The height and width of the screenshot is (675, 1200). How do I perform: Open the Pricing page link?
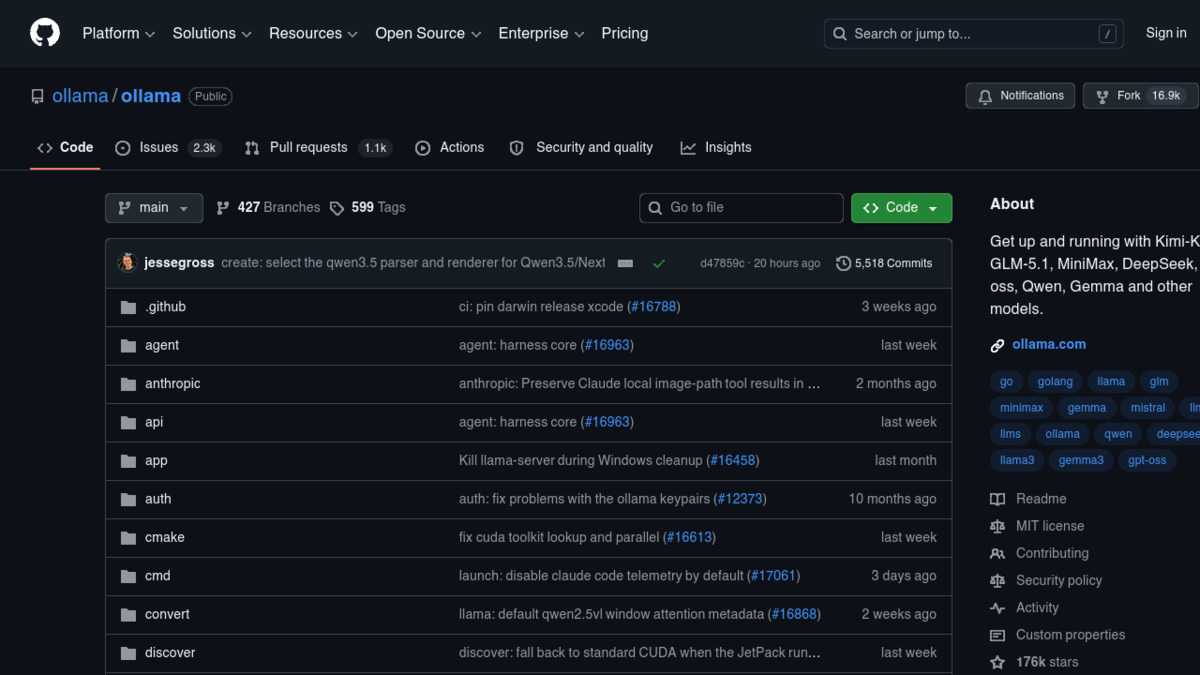[625, 33]
